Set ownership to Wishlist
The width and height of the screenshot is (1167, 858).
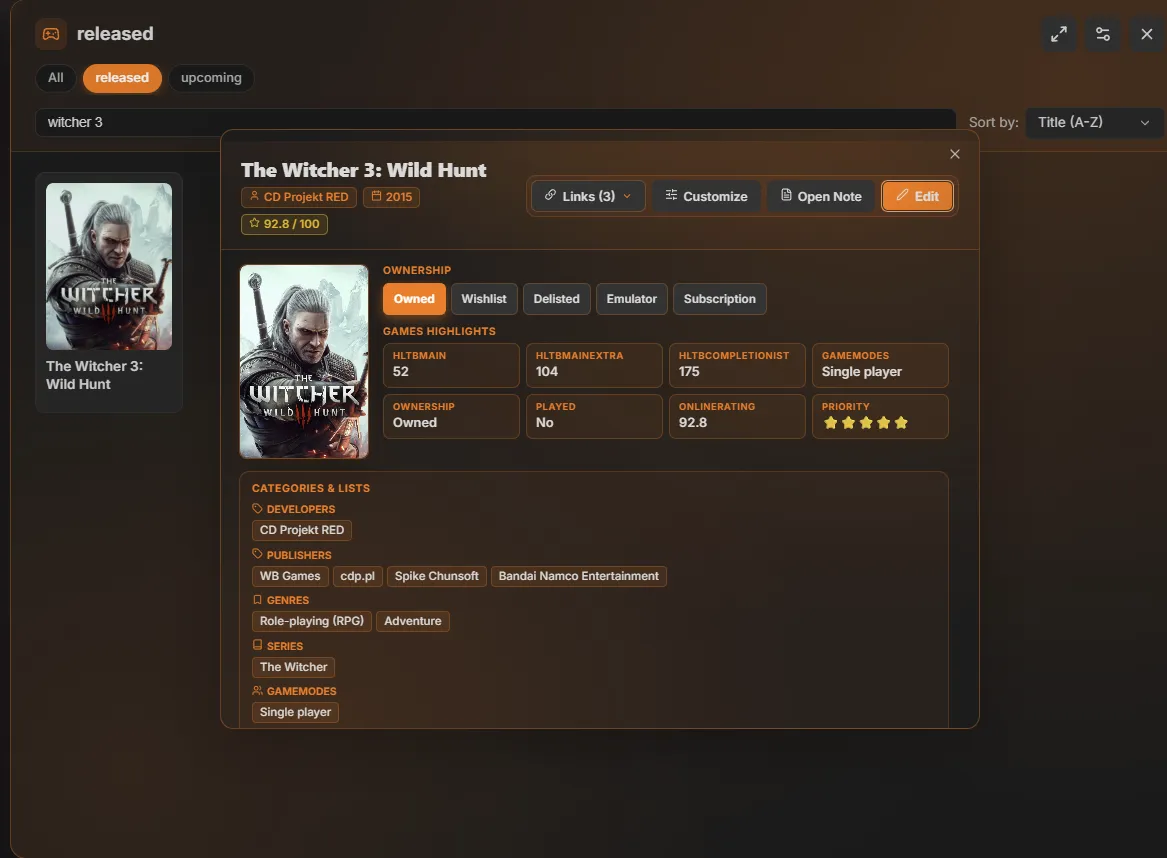484,299
